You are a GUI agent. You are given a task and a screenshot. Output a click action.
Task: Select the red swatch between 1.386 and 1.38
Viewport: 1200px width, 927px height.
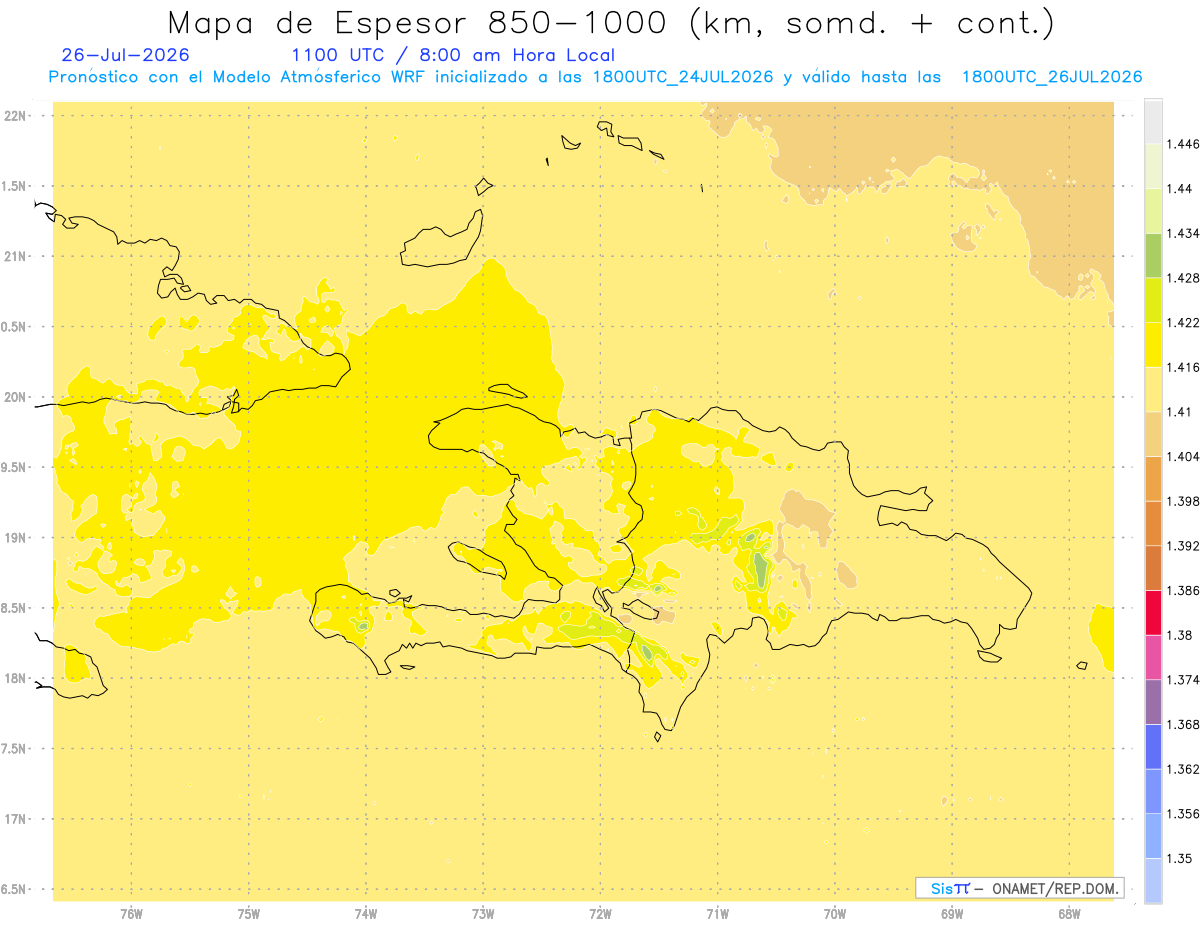(1153, 612)
